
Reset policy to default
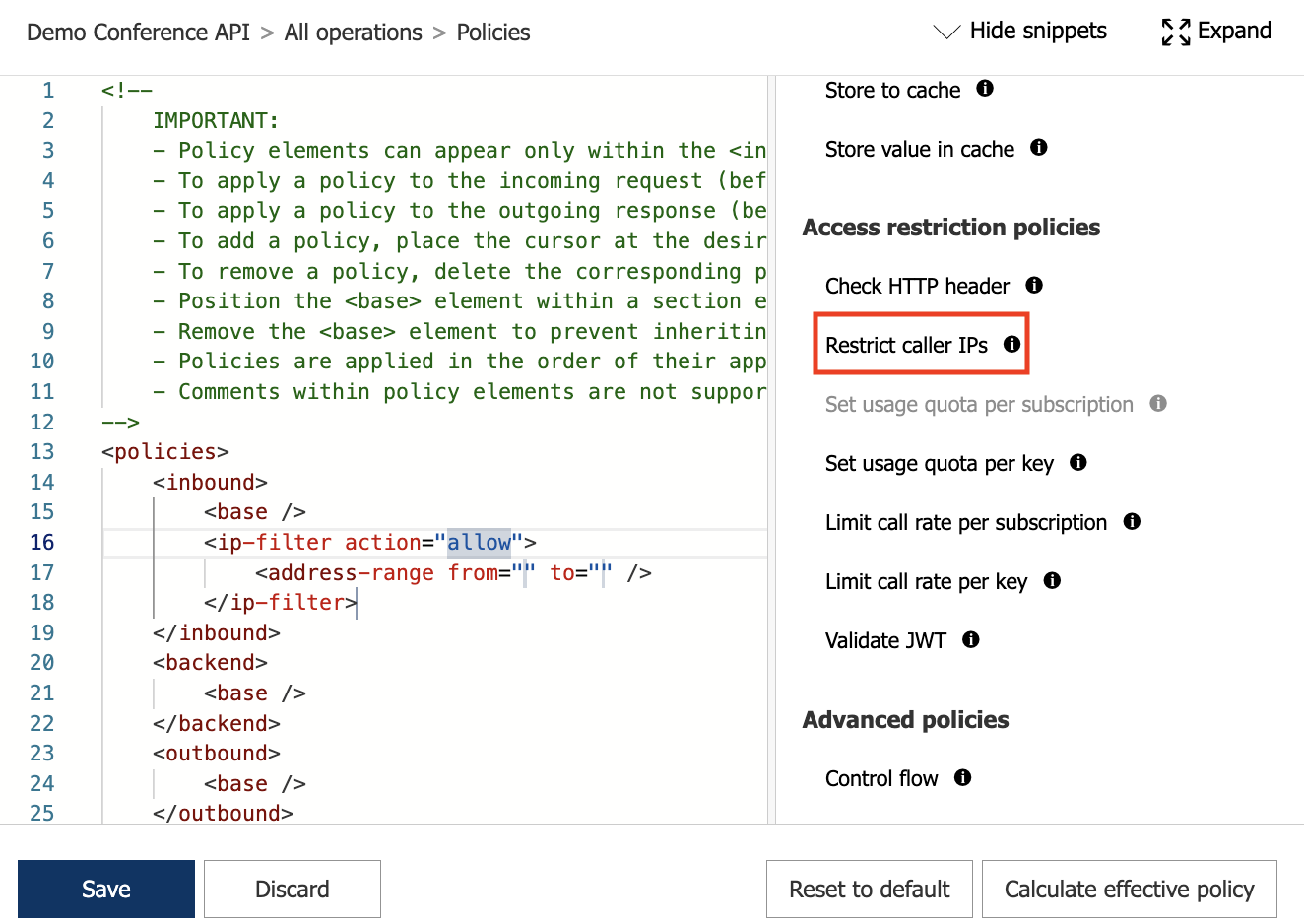(x=869, y=888)
